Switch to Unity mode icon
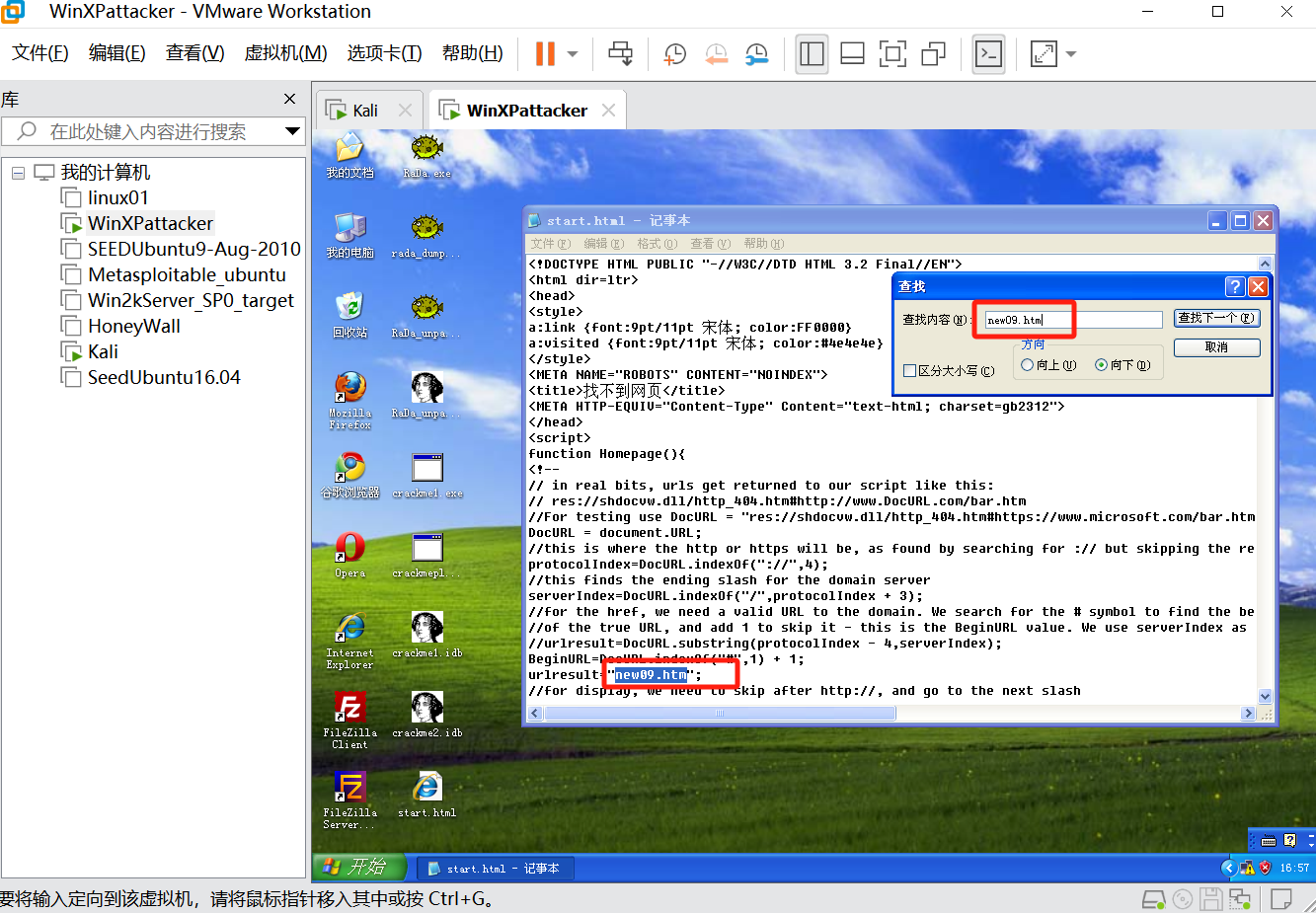1316x913 pixels. click(933, 53)
